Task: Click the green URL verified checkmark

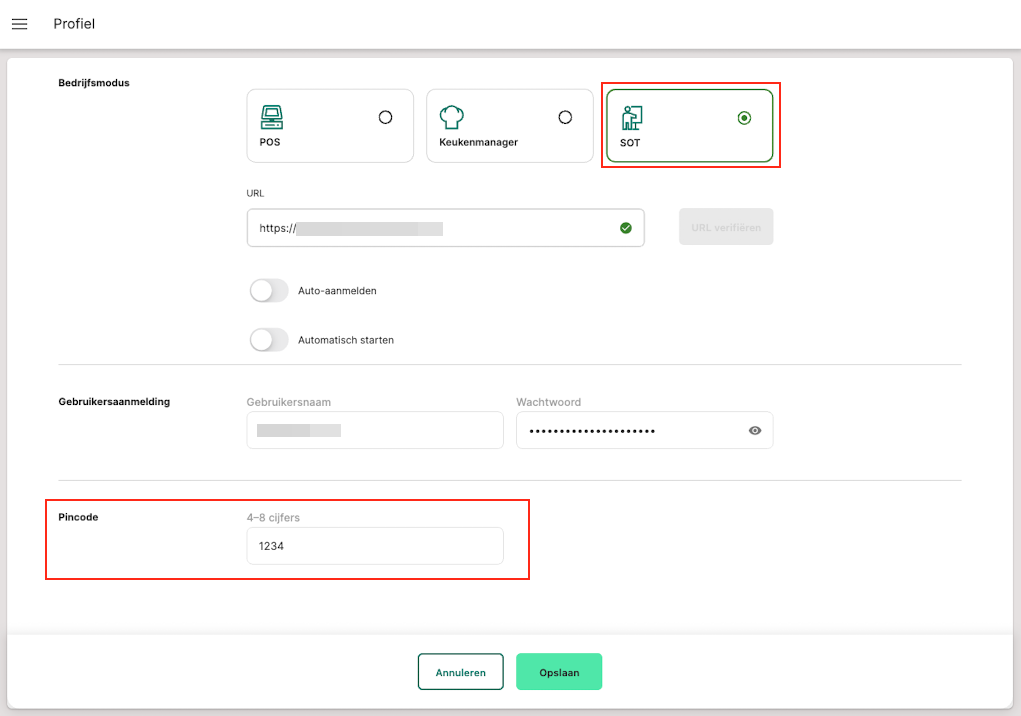Action: tap(626, 228)
